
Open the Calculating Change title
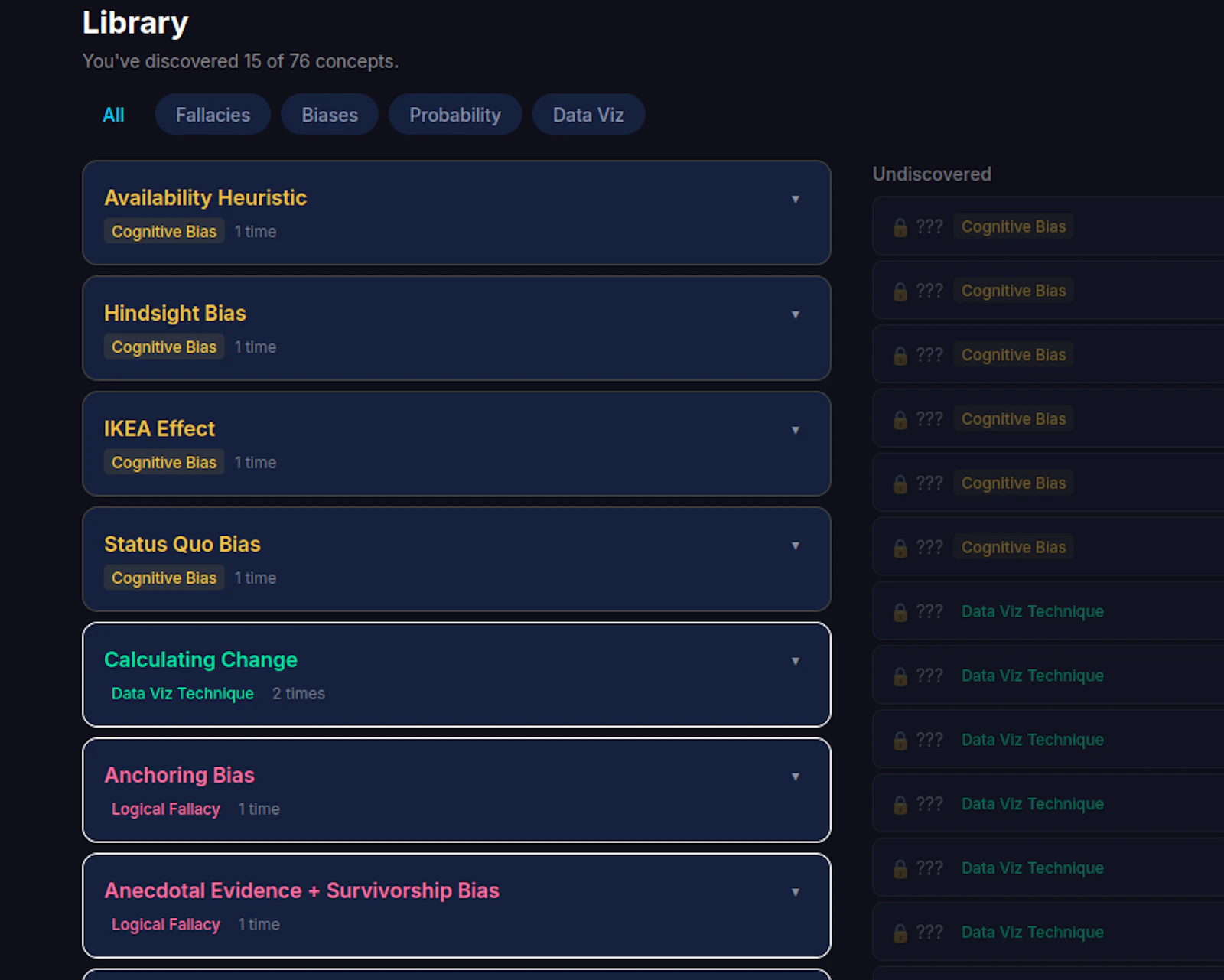point(200,660)
